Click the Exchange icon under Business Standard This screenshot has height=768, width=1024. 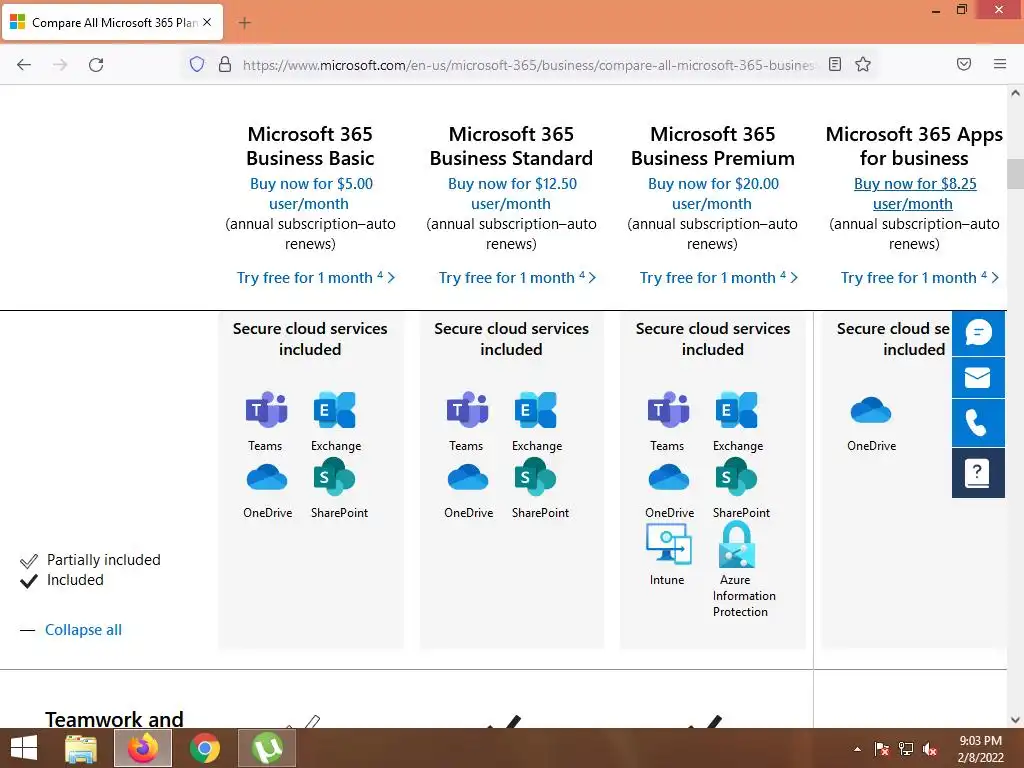536,410
